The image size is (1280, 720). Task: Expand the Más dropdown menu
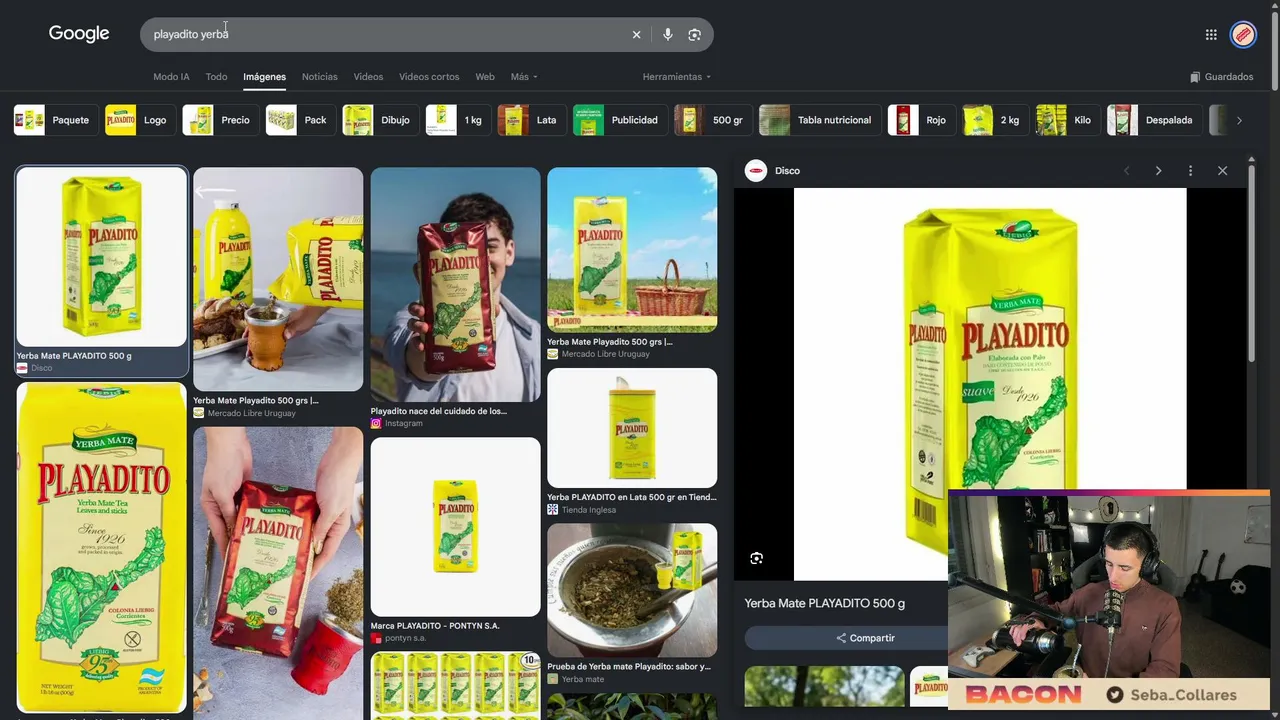click(524, 77)
